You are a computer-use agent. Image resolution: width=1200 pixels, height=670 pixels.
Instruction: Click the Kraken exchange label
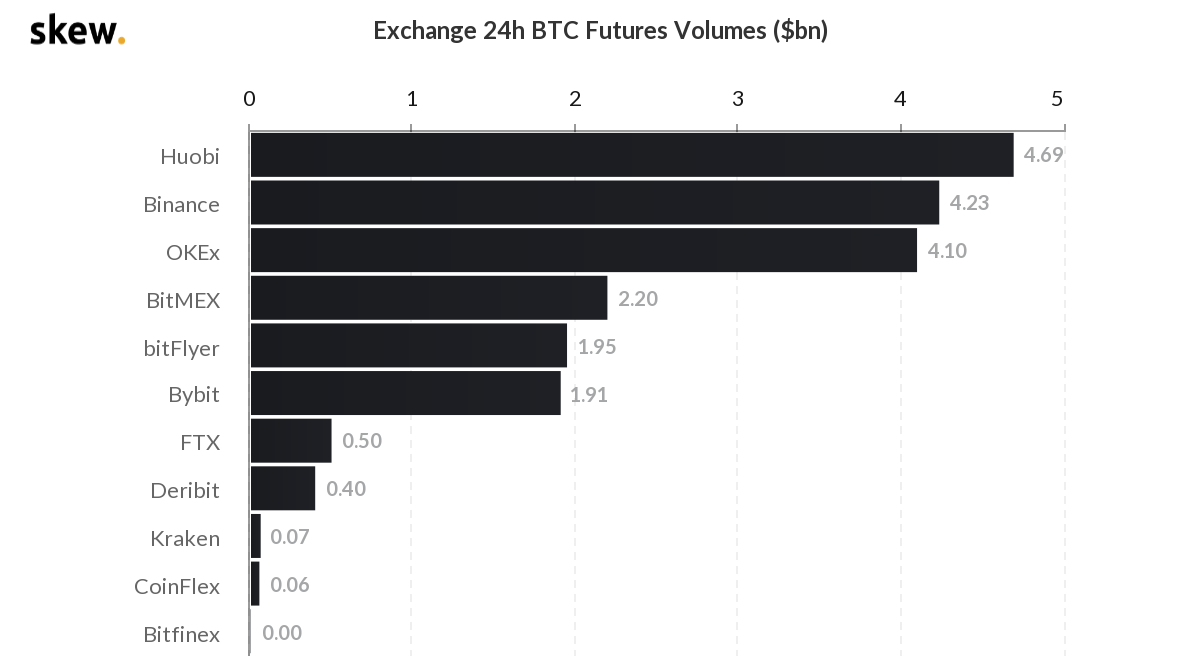coord(185,538)
